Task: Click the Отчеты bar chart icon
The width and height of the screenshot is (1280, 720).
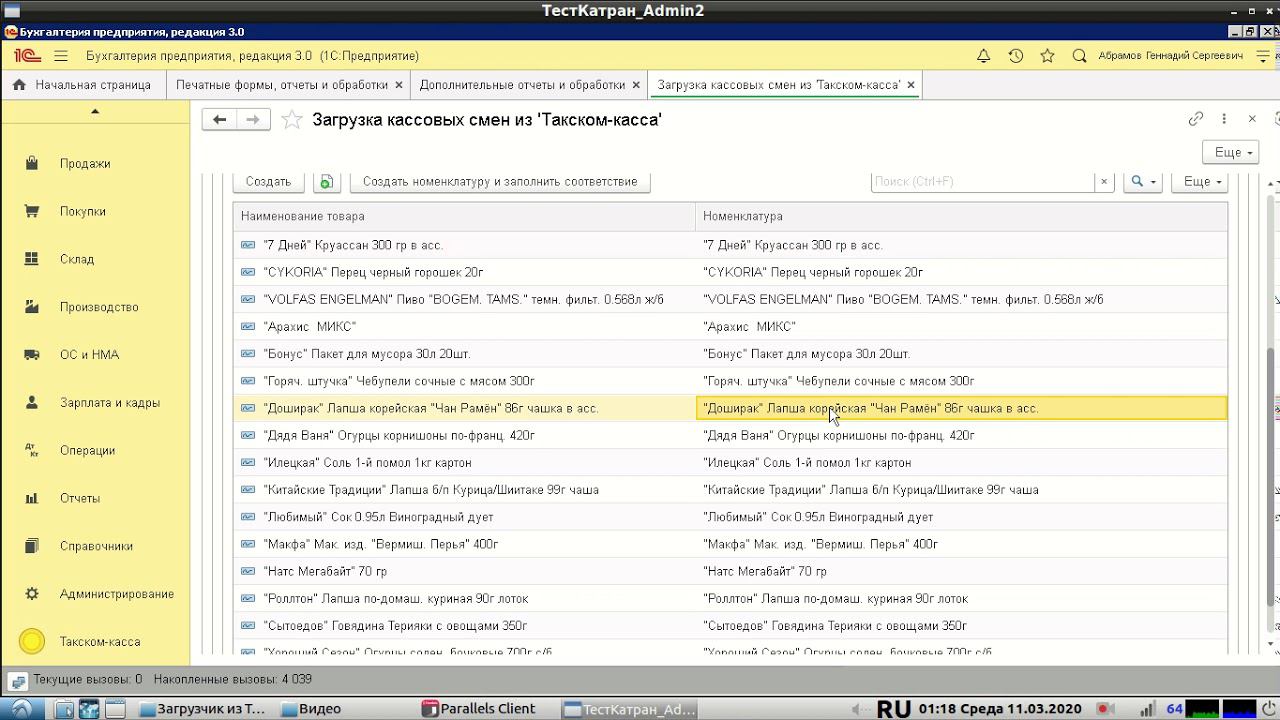Action: (31, 498)
